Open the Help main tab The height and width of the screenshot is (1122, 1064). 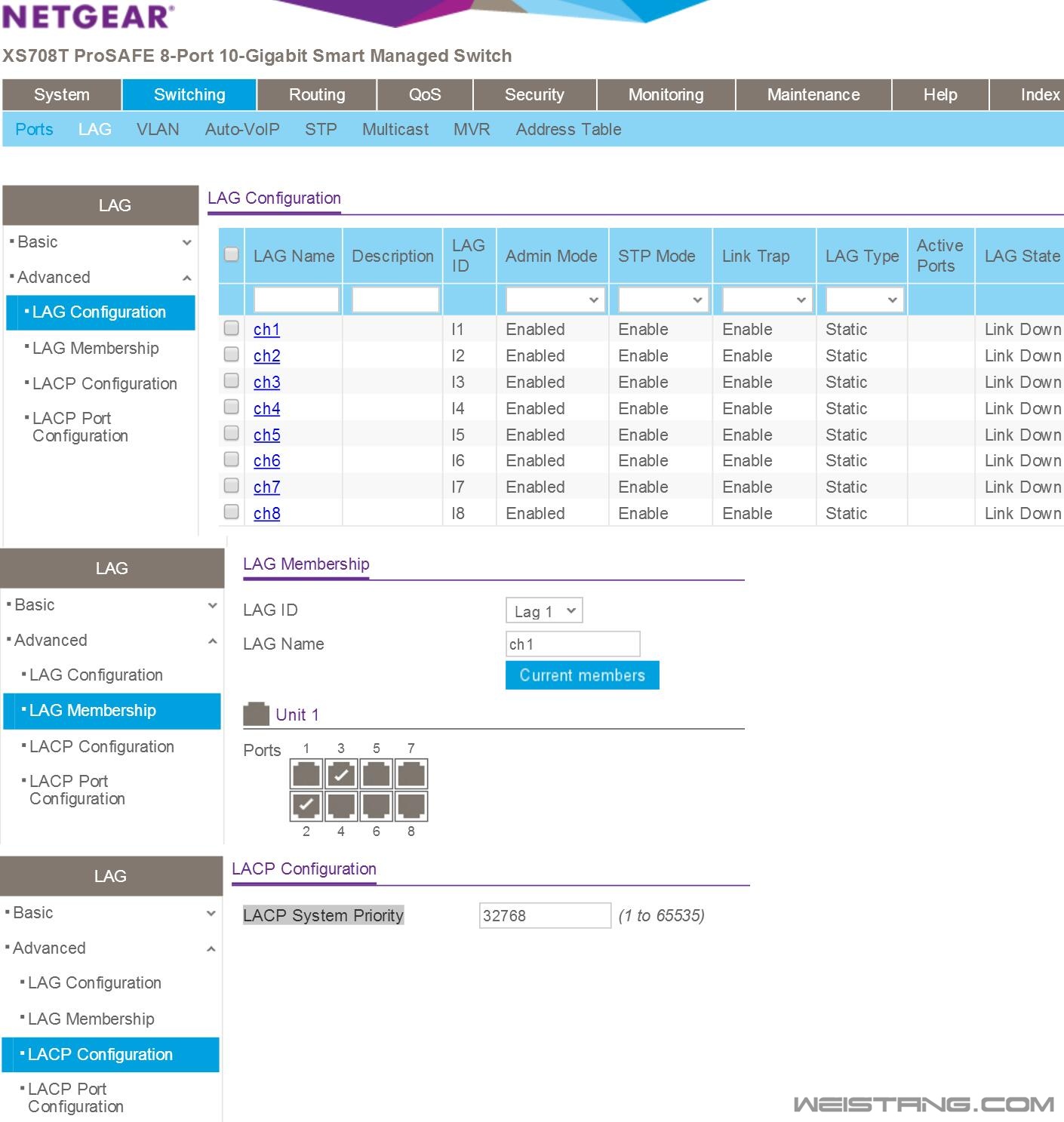coord(940,95)
